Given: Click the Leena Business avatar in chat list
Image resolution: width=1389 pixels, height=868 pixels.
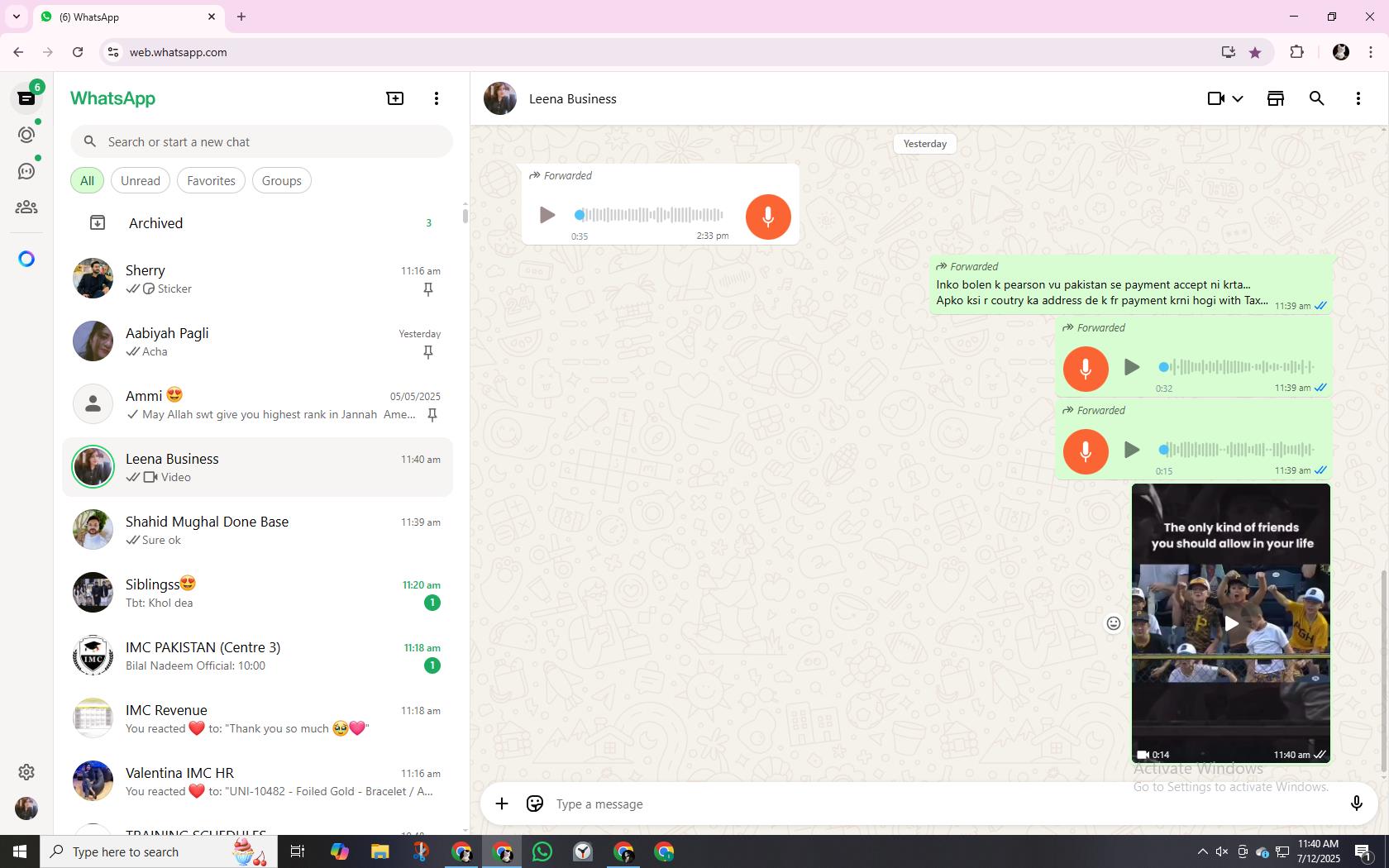Looking at the screenshot, I should (x=93, y=468).
